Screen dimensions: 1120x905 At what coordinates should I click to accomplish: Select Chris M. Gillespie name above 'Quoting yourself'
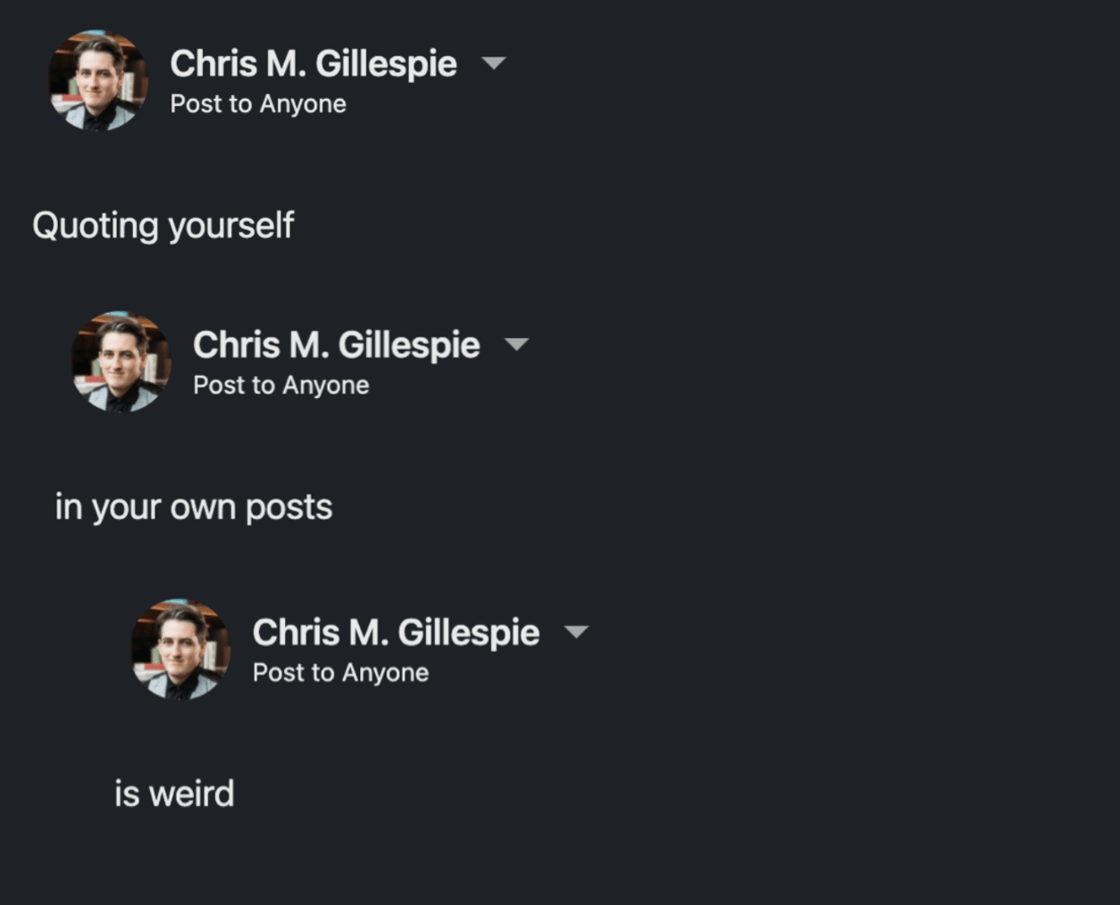point(313,64)
